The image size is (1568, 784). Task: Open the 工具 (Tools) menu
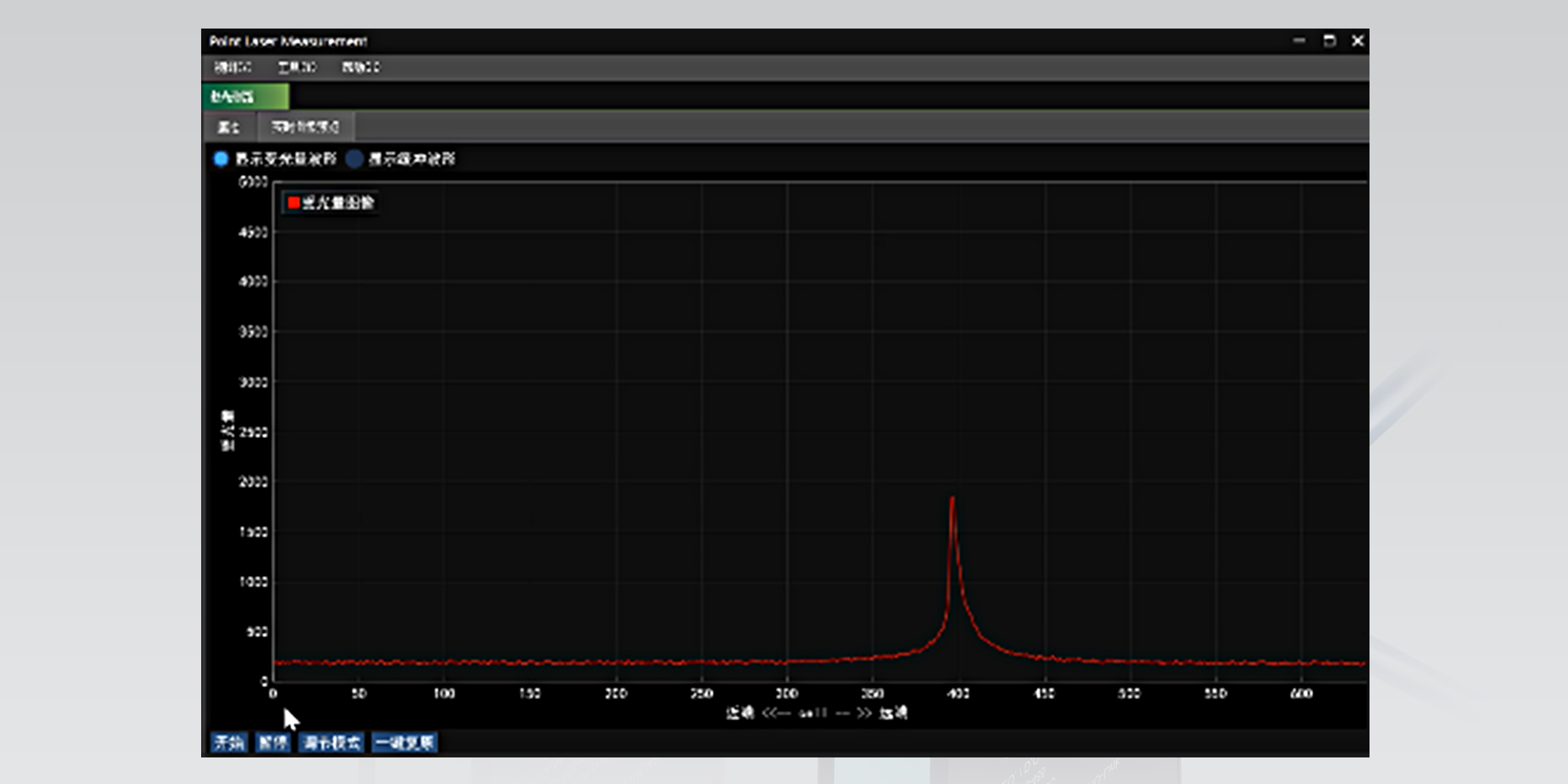297,67
